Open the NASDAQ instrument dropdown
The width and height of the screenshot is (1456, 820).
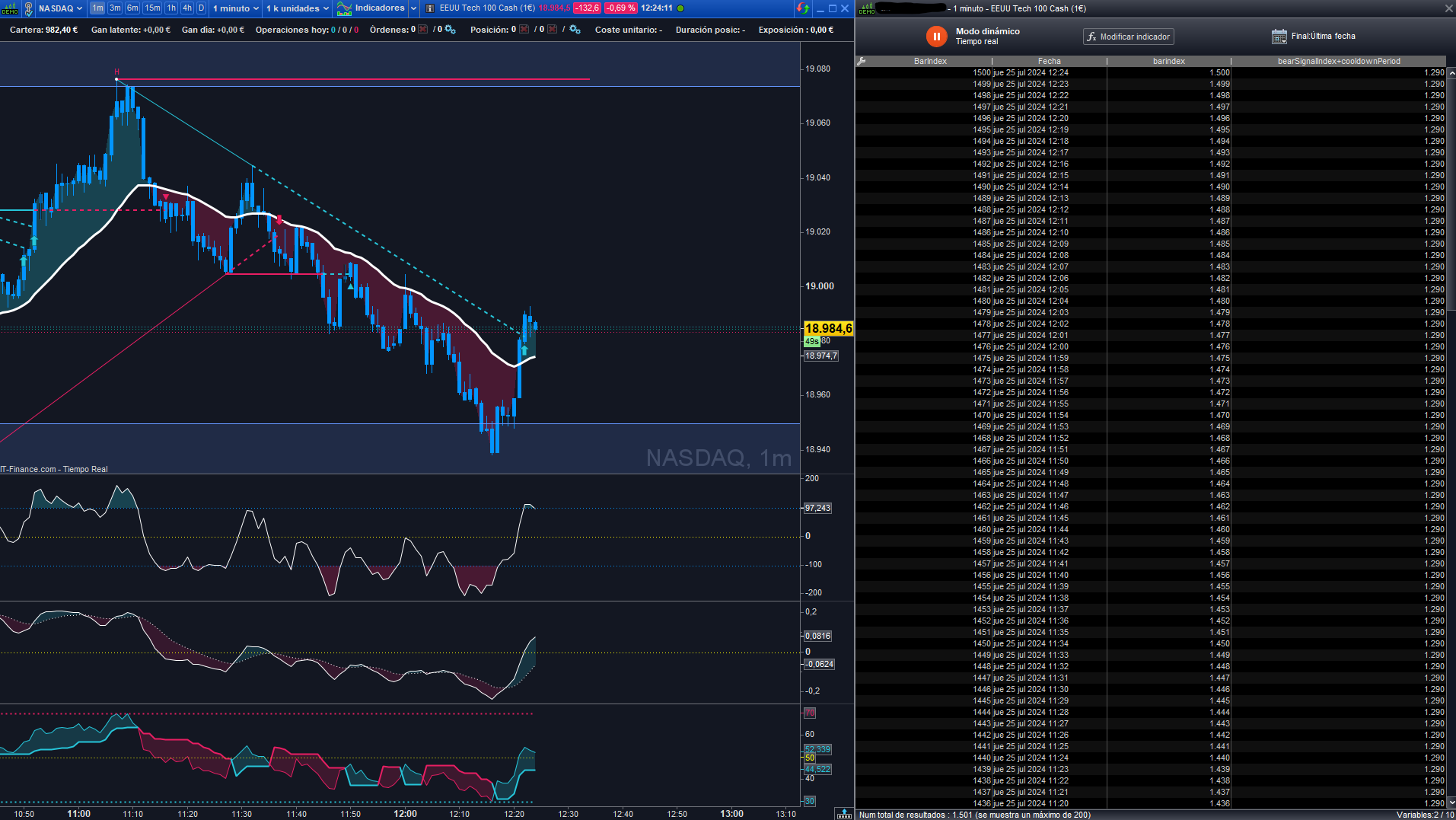coord(60,8)
